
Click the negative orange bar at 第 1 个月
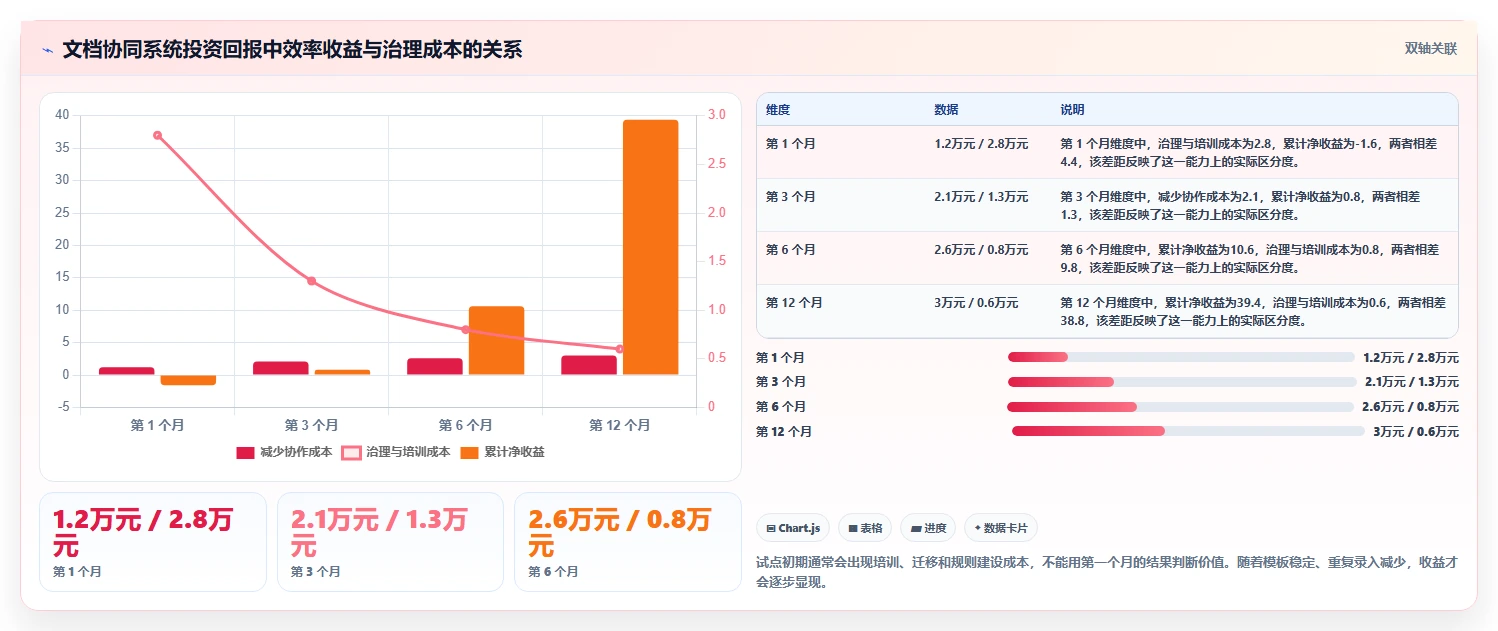188,380
